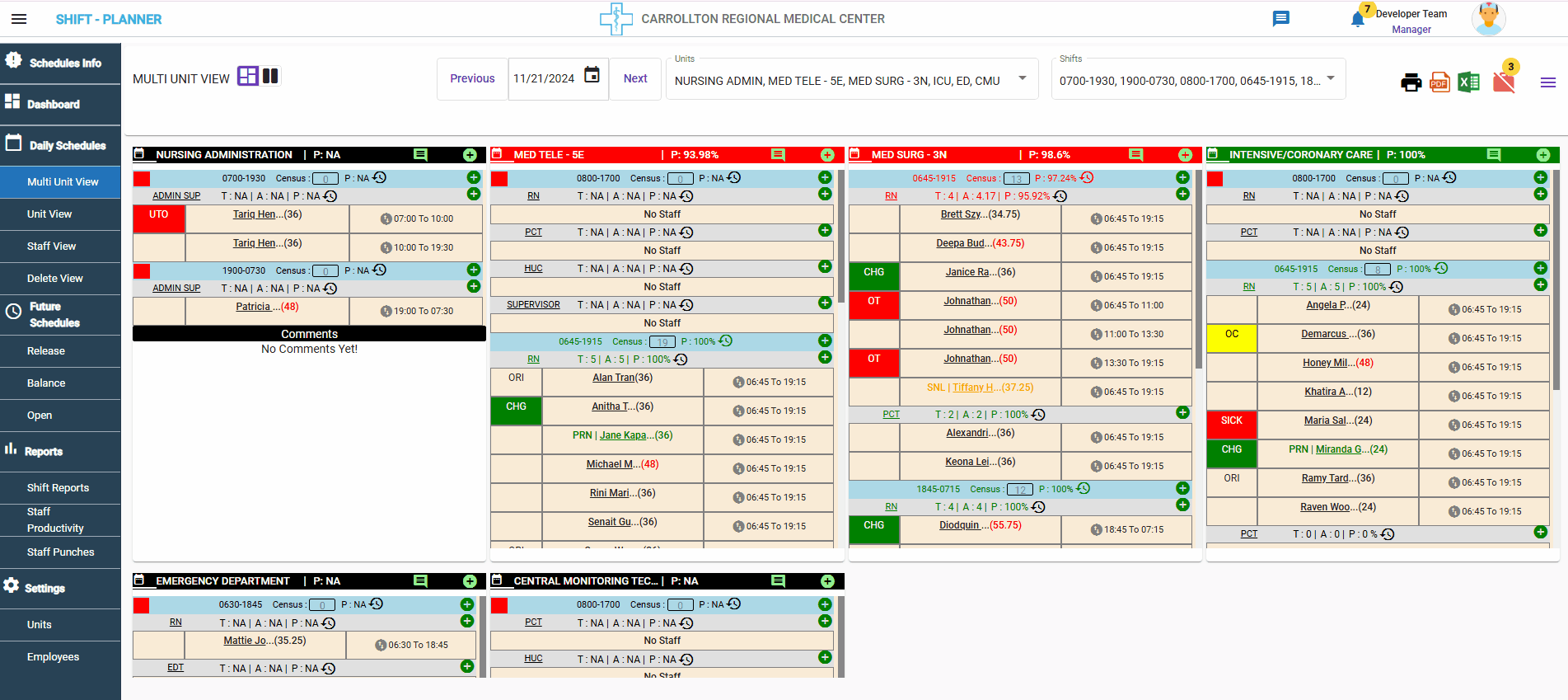1568x700 pixels.
Task: Open Nursing Administration comment icon
Action: 420,155
